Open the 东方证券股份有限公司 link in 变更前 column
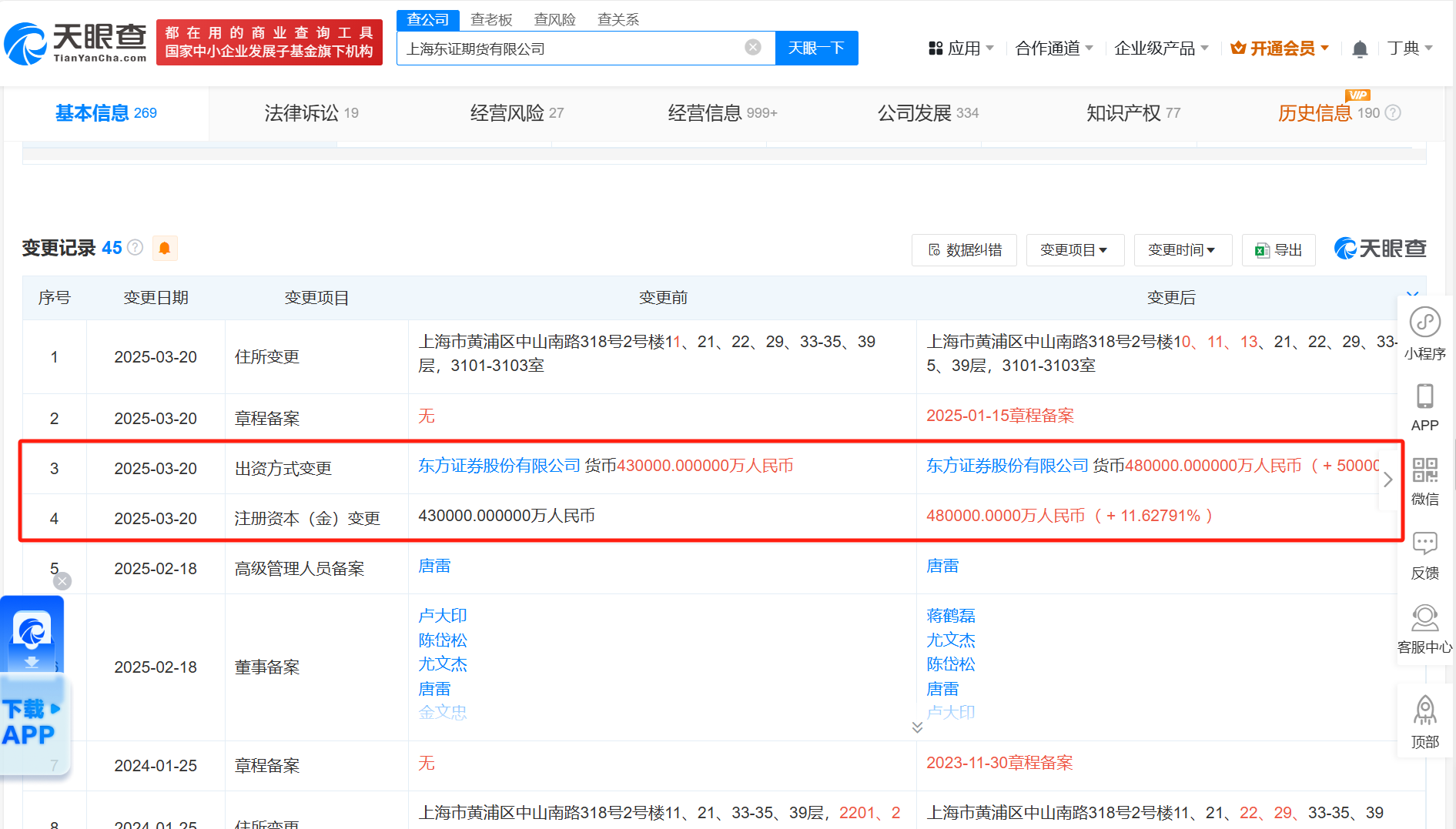Viewport: 1456px width, 829px height. pyautogui.click(x=499, y=466)
